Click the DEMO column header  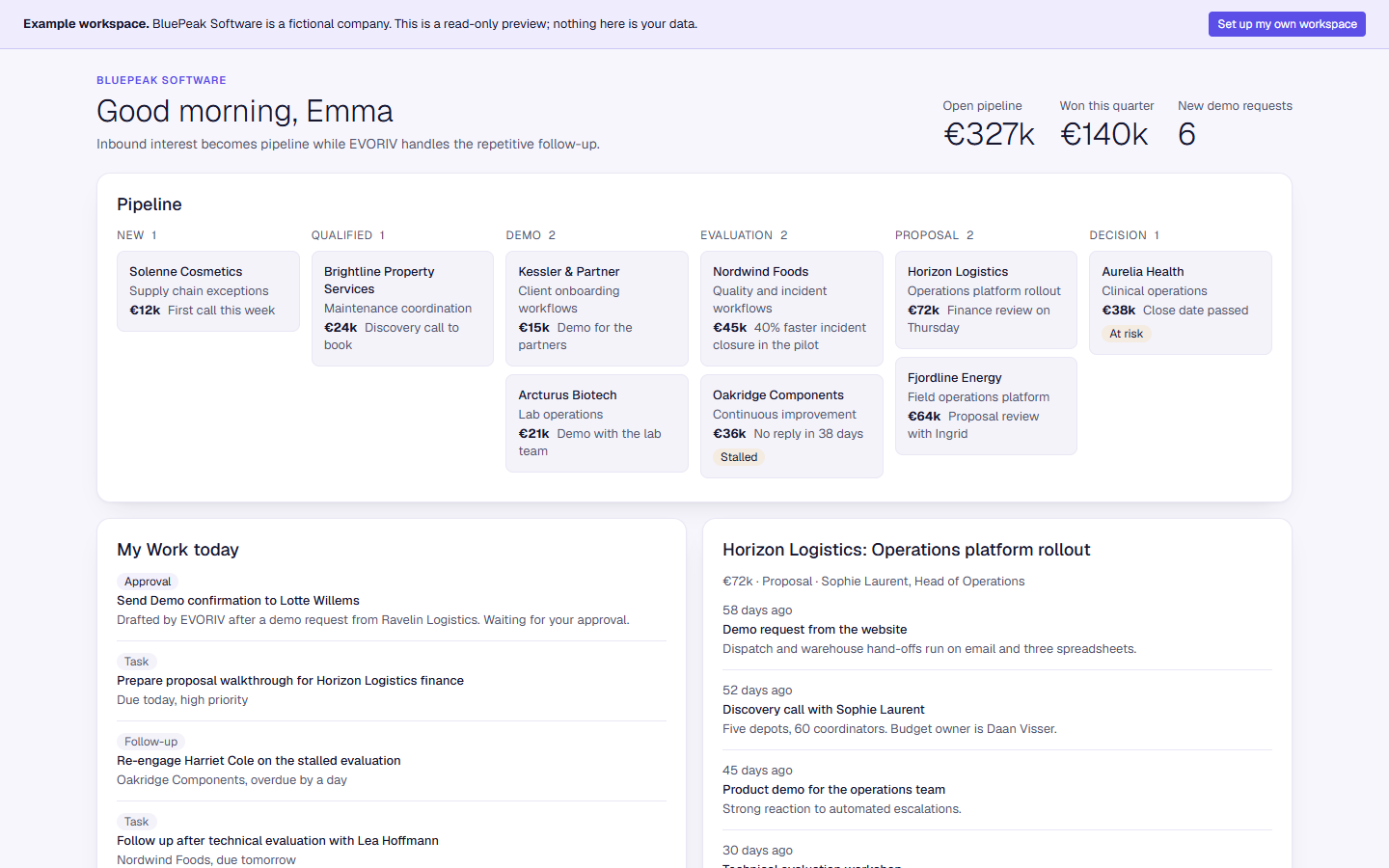531,235
